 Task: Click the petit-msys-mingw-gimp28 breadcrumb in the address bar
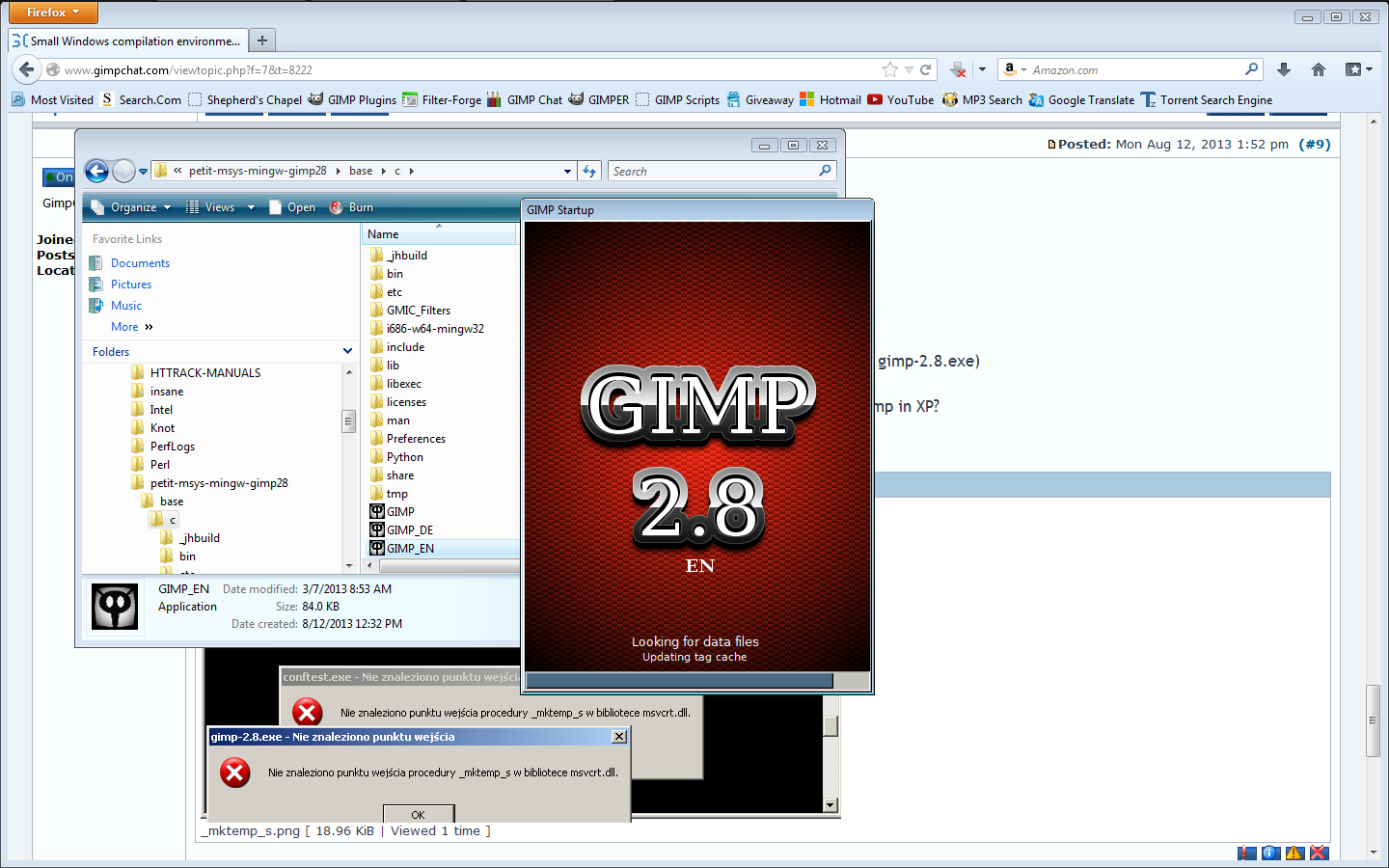(258, 171)
